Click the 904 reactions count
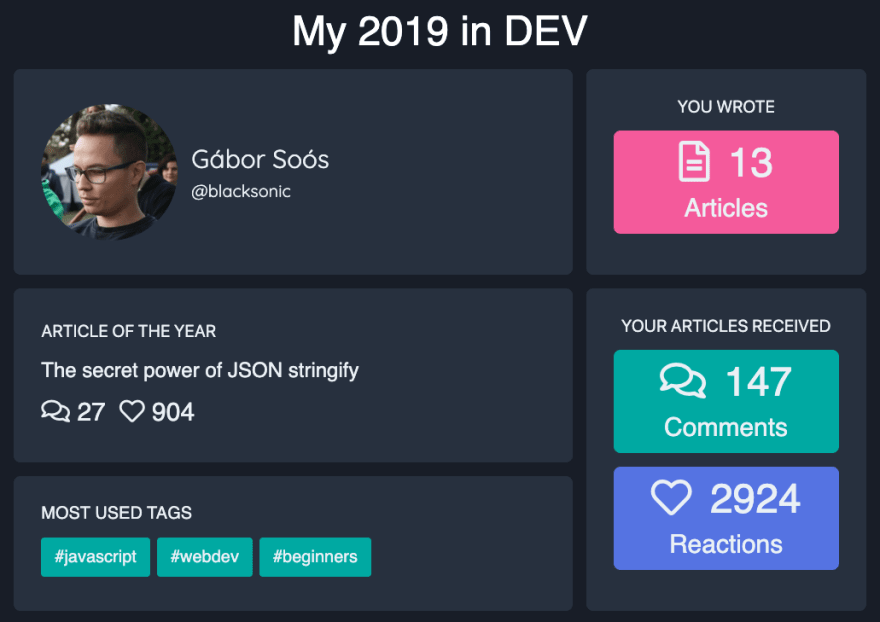Viewport: 880px width, 622px height. coord(173,412)
